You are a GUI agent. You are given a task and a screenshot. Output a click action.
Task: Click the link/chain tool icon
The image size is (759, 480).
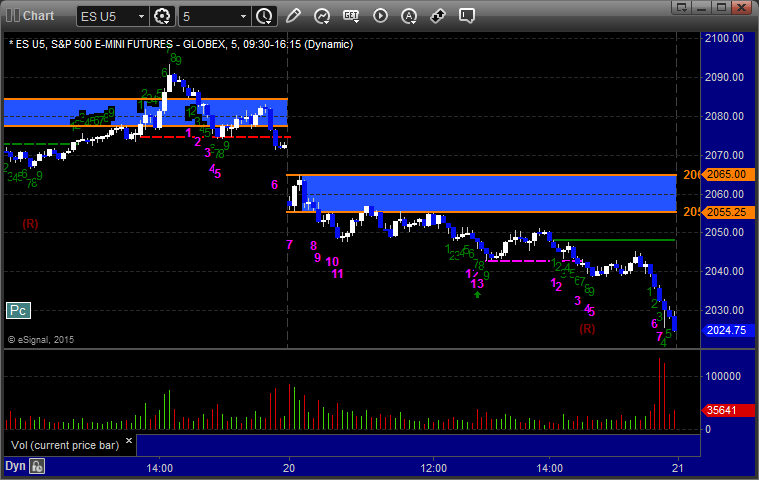pos(438,16)
